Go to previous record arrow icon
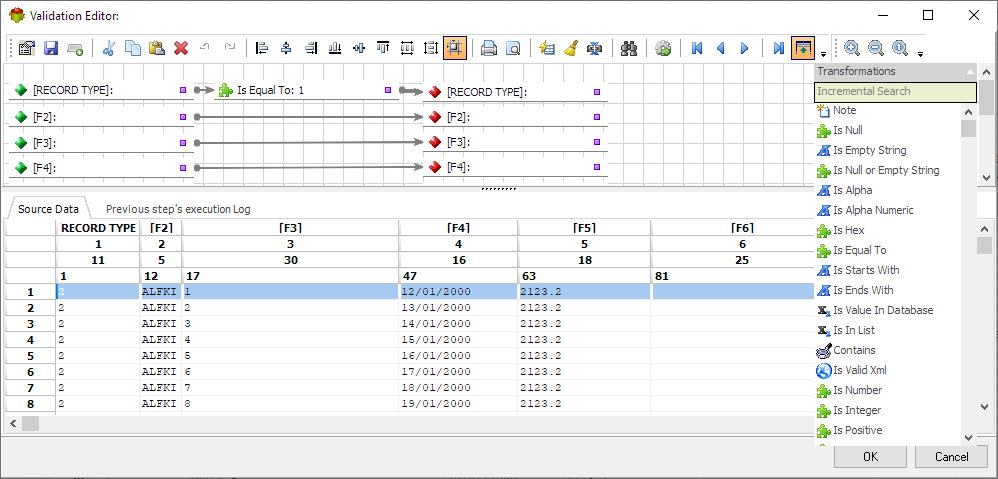This screenshot has height=479, width=998. click(721, 48)
